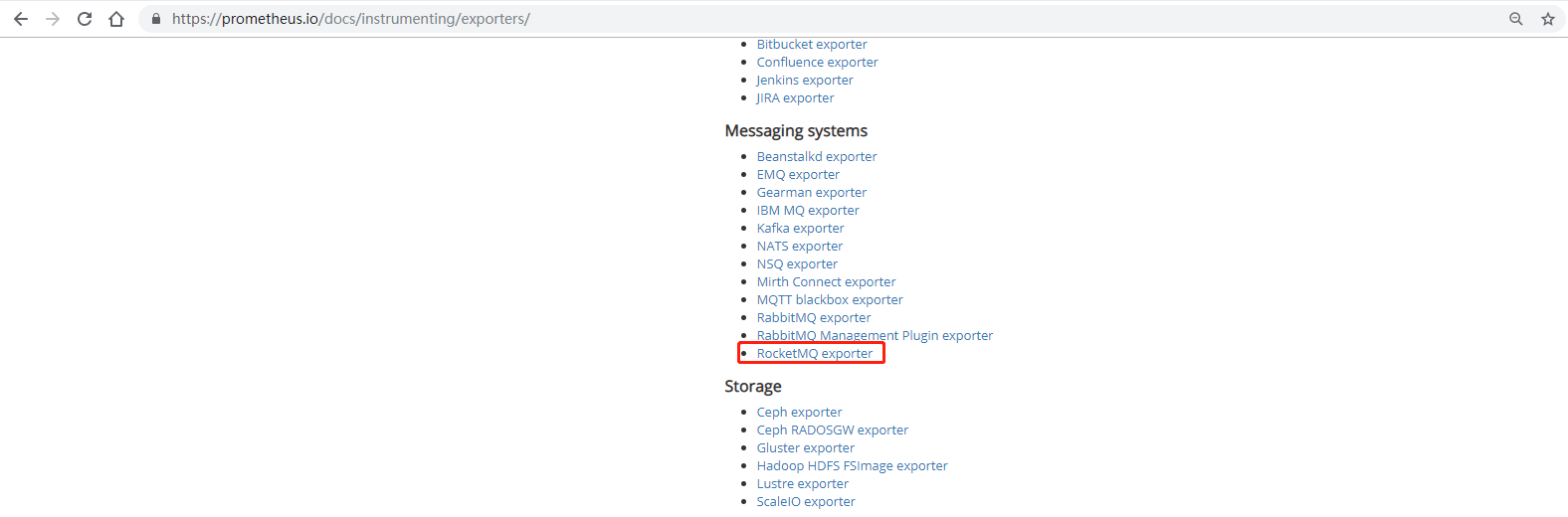Click the browser forward arrow
Image resolution: width=1568 pixels, height=517 pixels.
53,19
